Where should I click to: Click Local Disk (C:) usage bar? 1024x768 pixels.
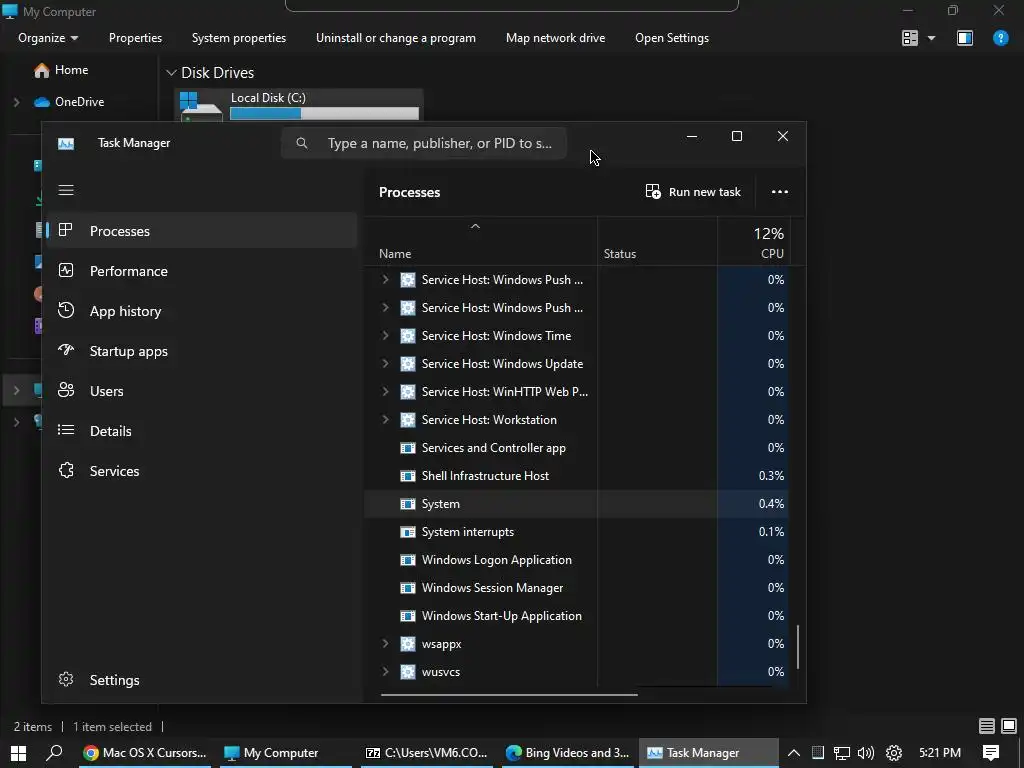click(325, 114)
